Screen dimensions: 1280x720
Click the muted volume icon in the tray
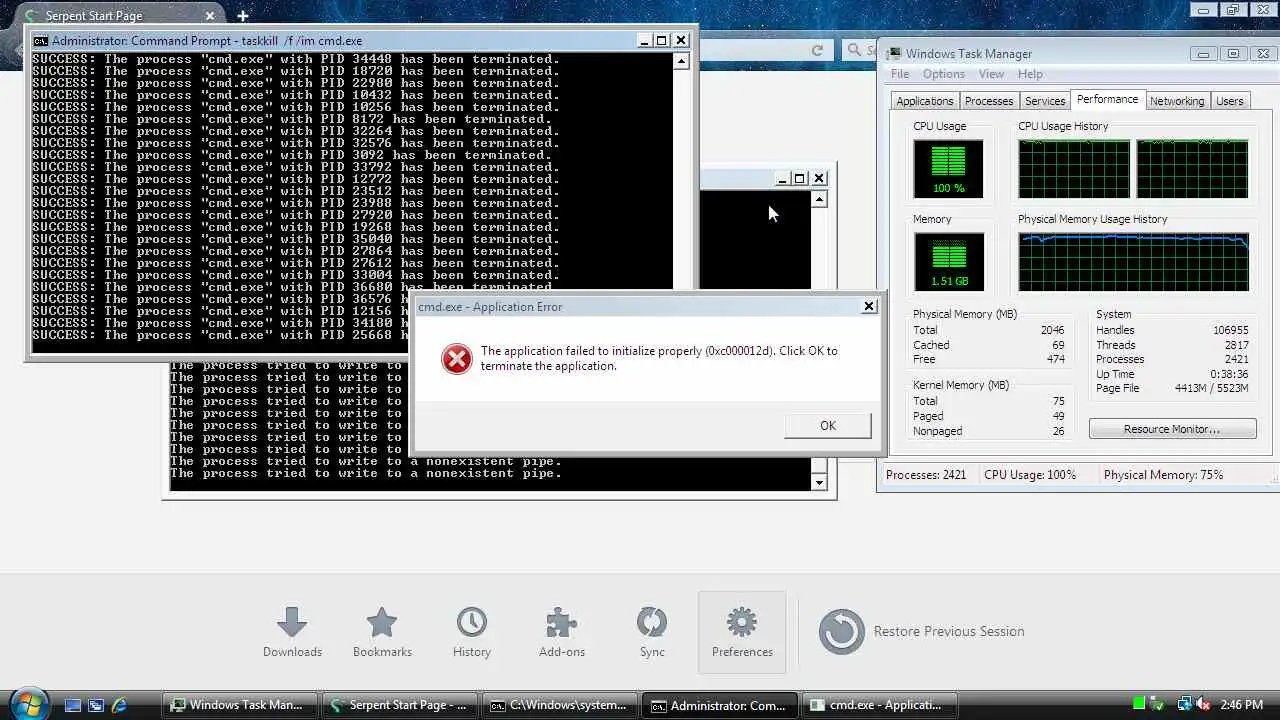click(x=1203, y=705)
